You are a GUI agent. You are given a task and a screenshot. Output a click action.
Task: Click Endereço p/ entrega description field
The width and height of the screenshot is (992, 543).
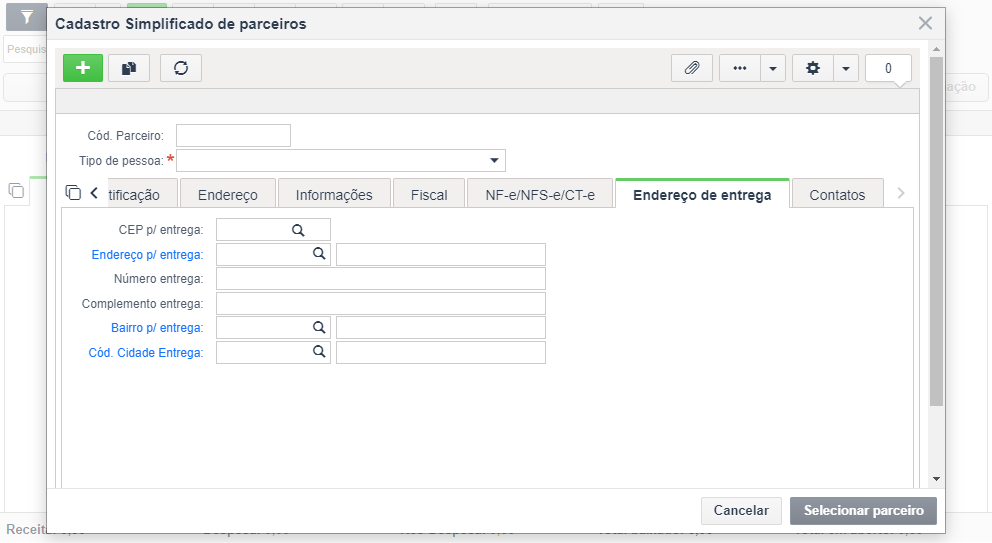[x=441, y=254]
